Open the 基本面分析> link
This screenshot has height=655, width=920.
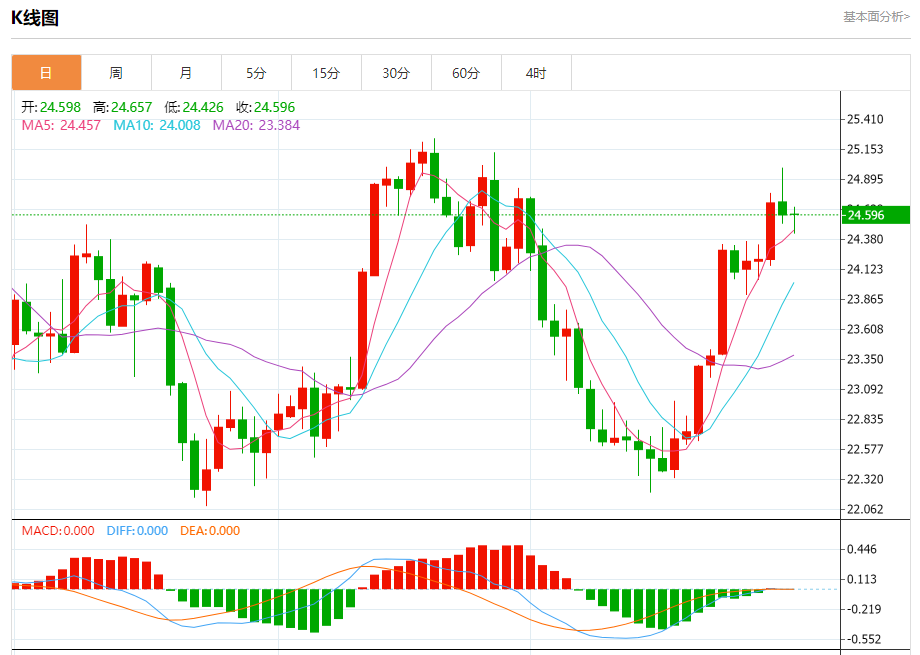click(x=877, y=17)
